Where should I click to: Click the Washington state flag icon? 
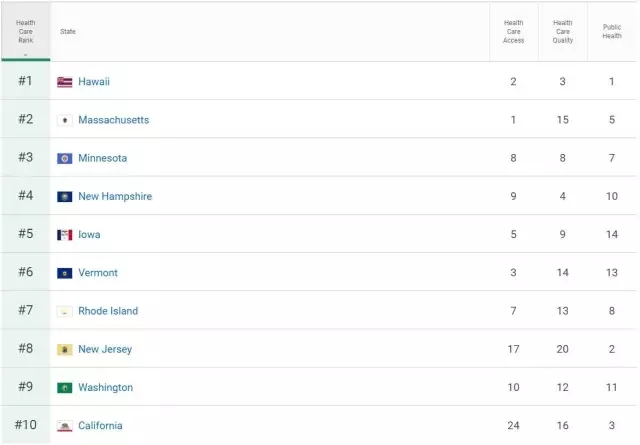tap(65, 388)
